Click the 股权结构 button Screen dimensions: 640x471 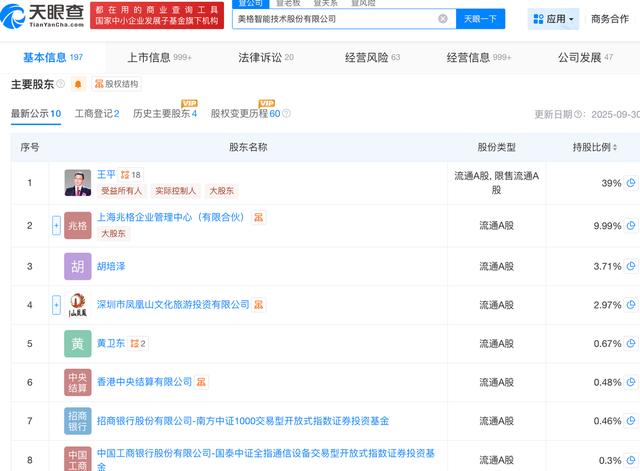coord(116,84)
